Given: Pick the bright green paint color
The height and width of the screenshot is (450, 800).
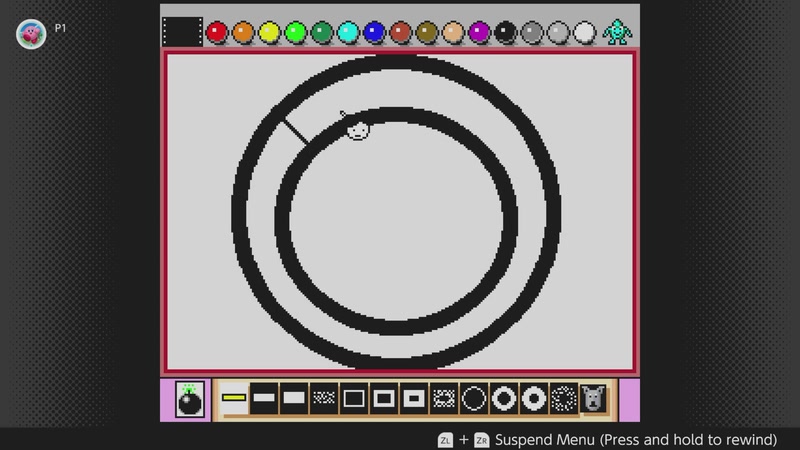Looking at the screenshot, I should tap(295, 32).
